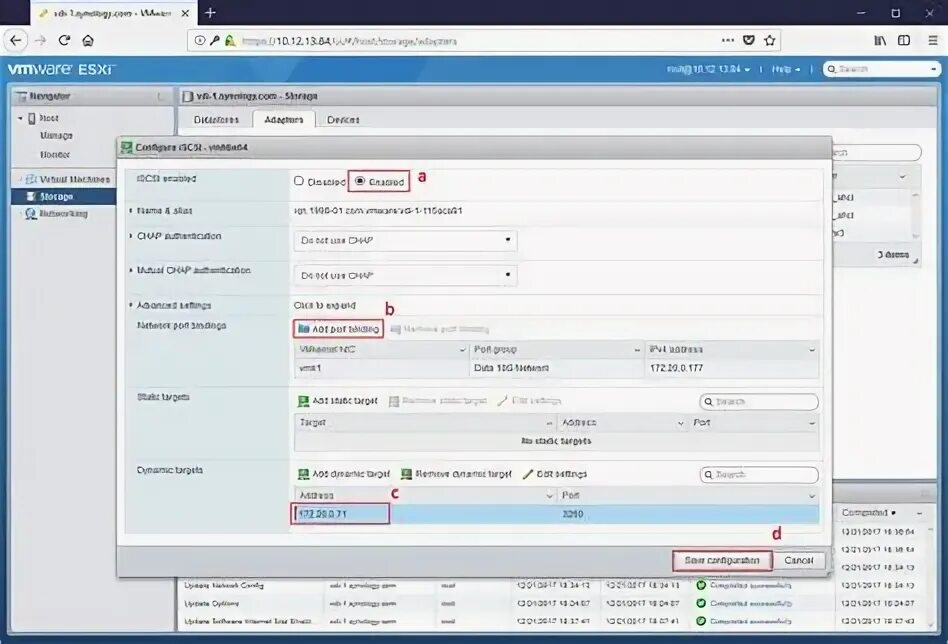Select the Disabled iSCSI radio button
The width and height of the screenshot is (948, 644).
coord(299,181)
